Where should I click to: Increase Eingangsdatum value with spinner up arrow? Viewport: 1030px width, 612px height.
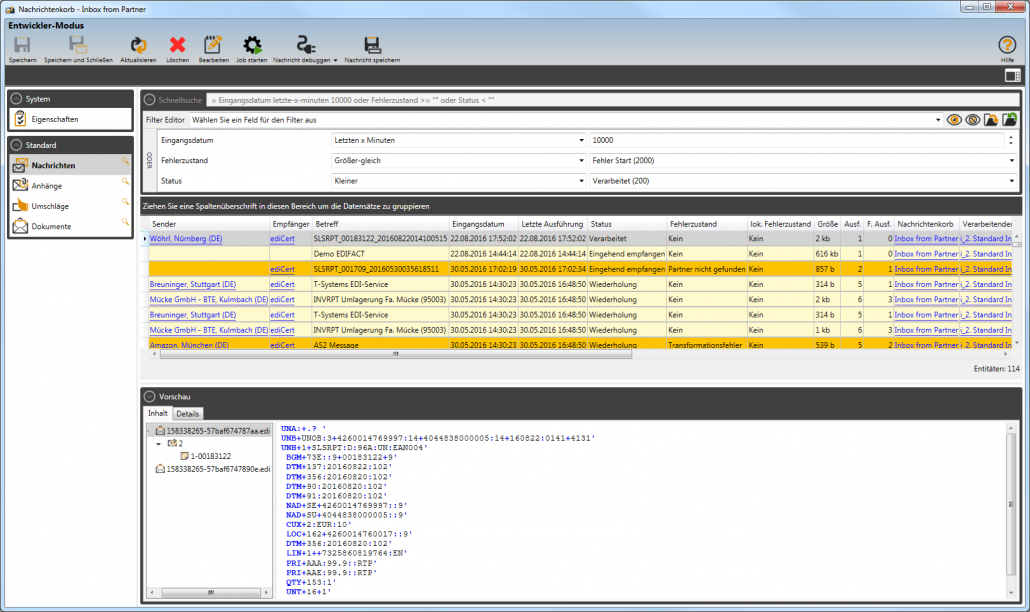click(x=1011, y=137)
